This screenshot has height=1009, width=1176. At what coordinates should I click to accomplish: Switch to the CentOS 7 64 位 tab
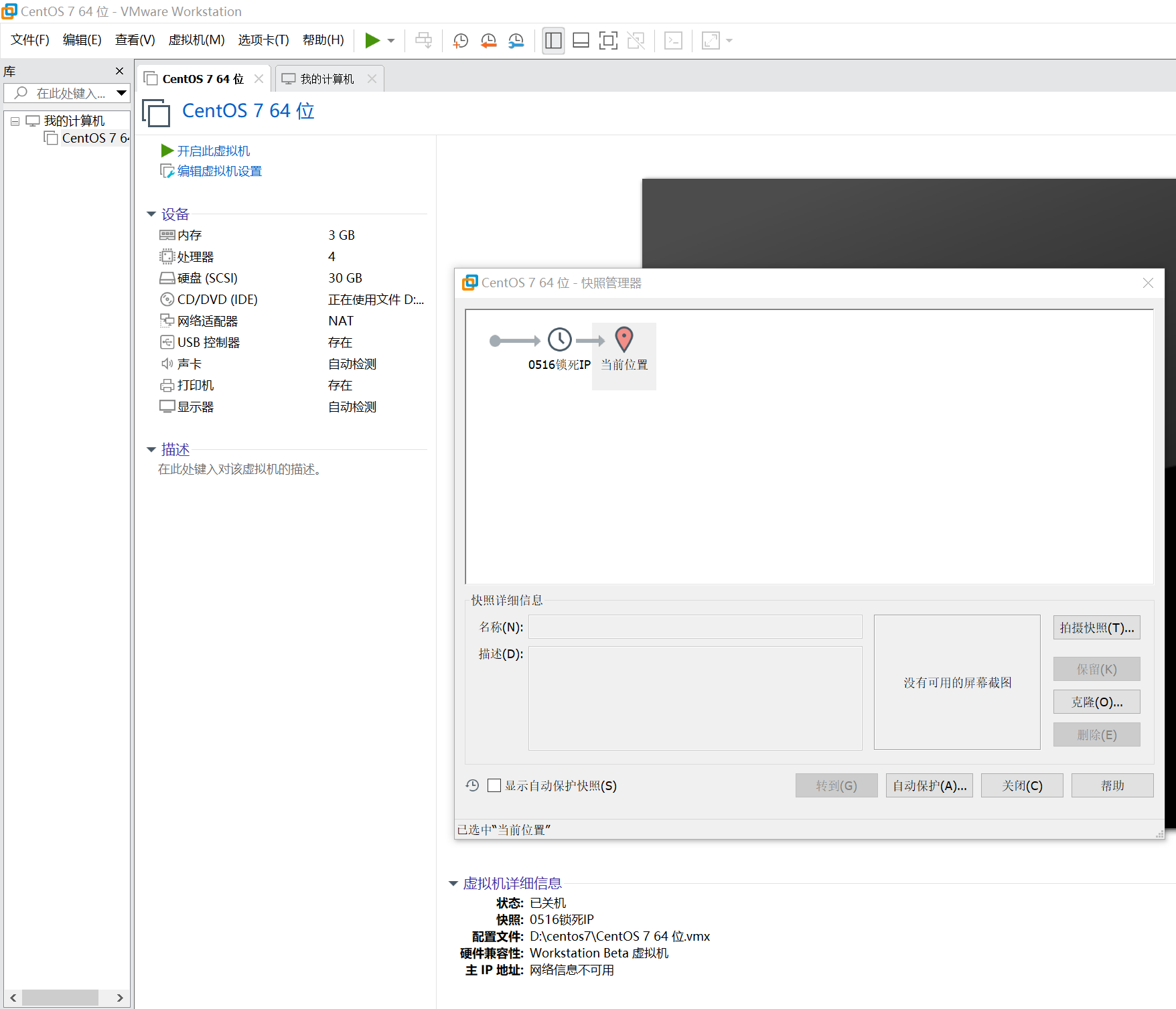tap(203, 79)
